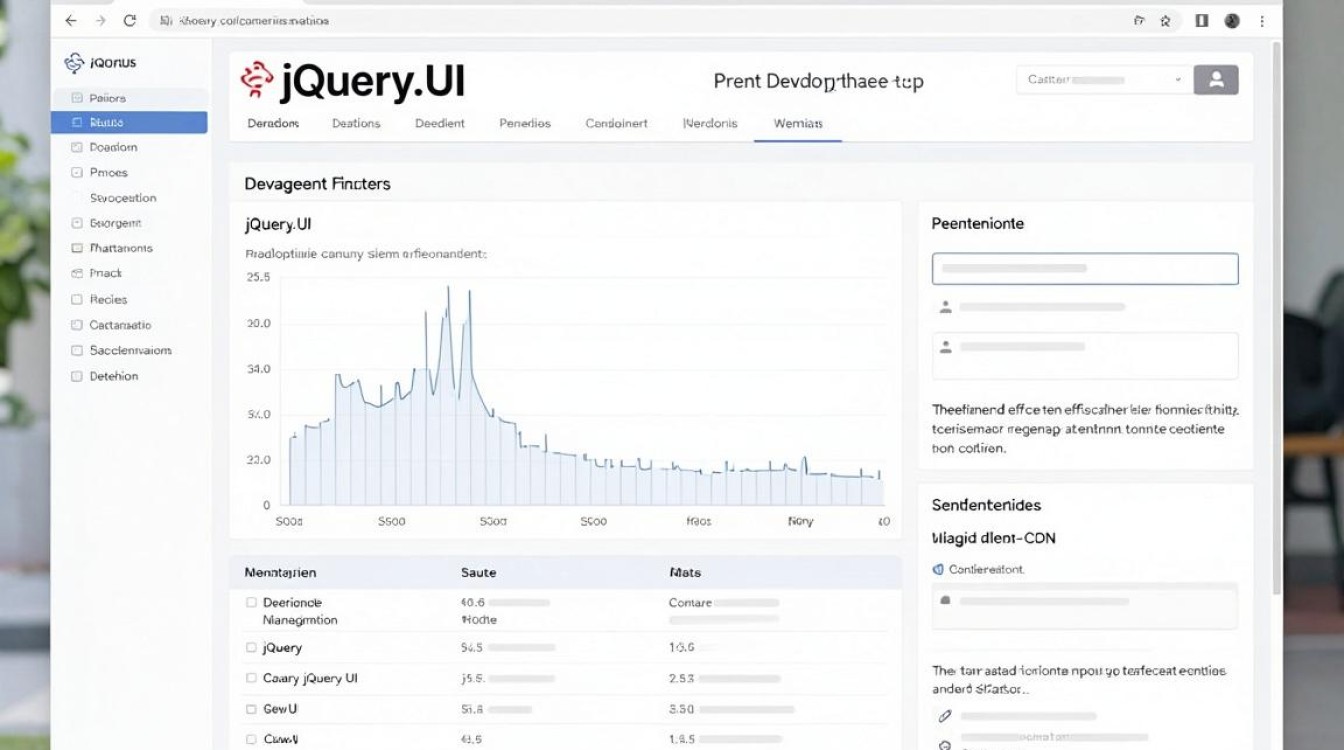The height and width of the screenshot is (750, 1344).
Task: Click the lower person icon under Peentenionte
Action: click(945, 346)
